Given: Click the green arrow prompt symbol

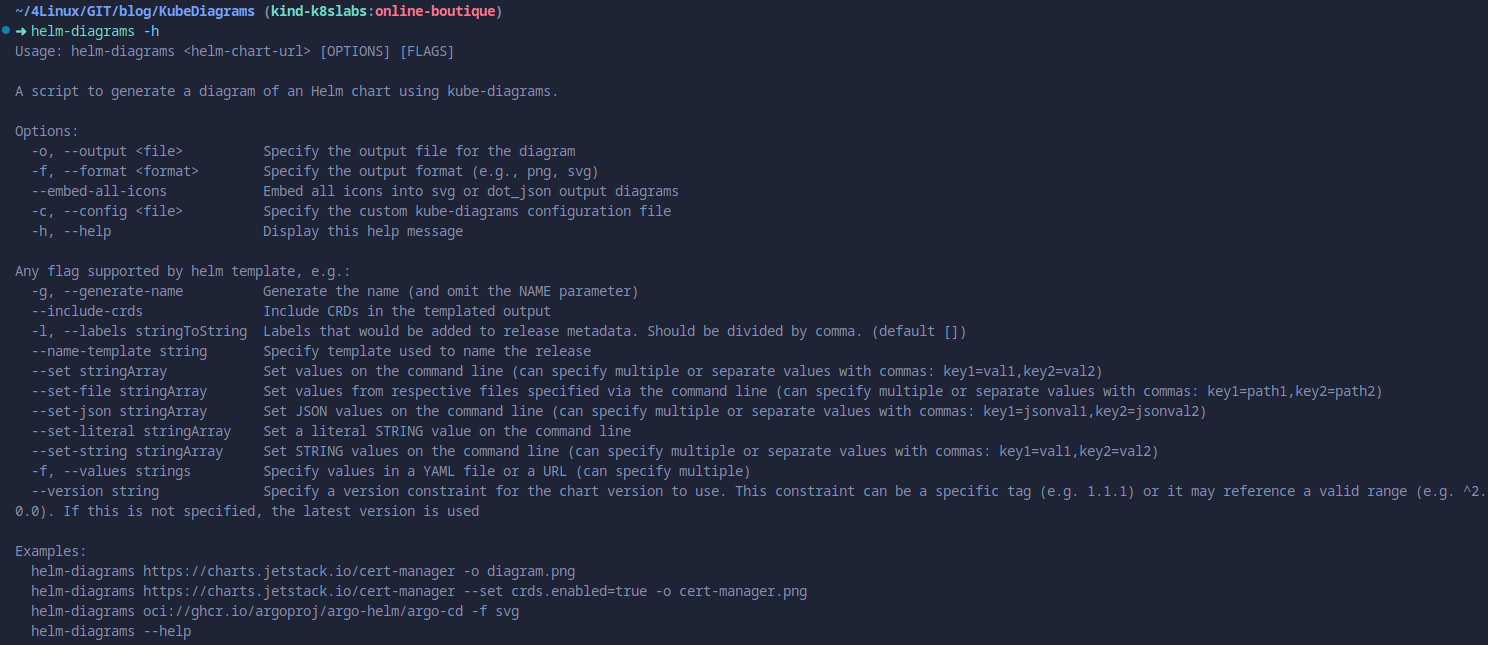Looking at the screenshot, I should (21, 31).
